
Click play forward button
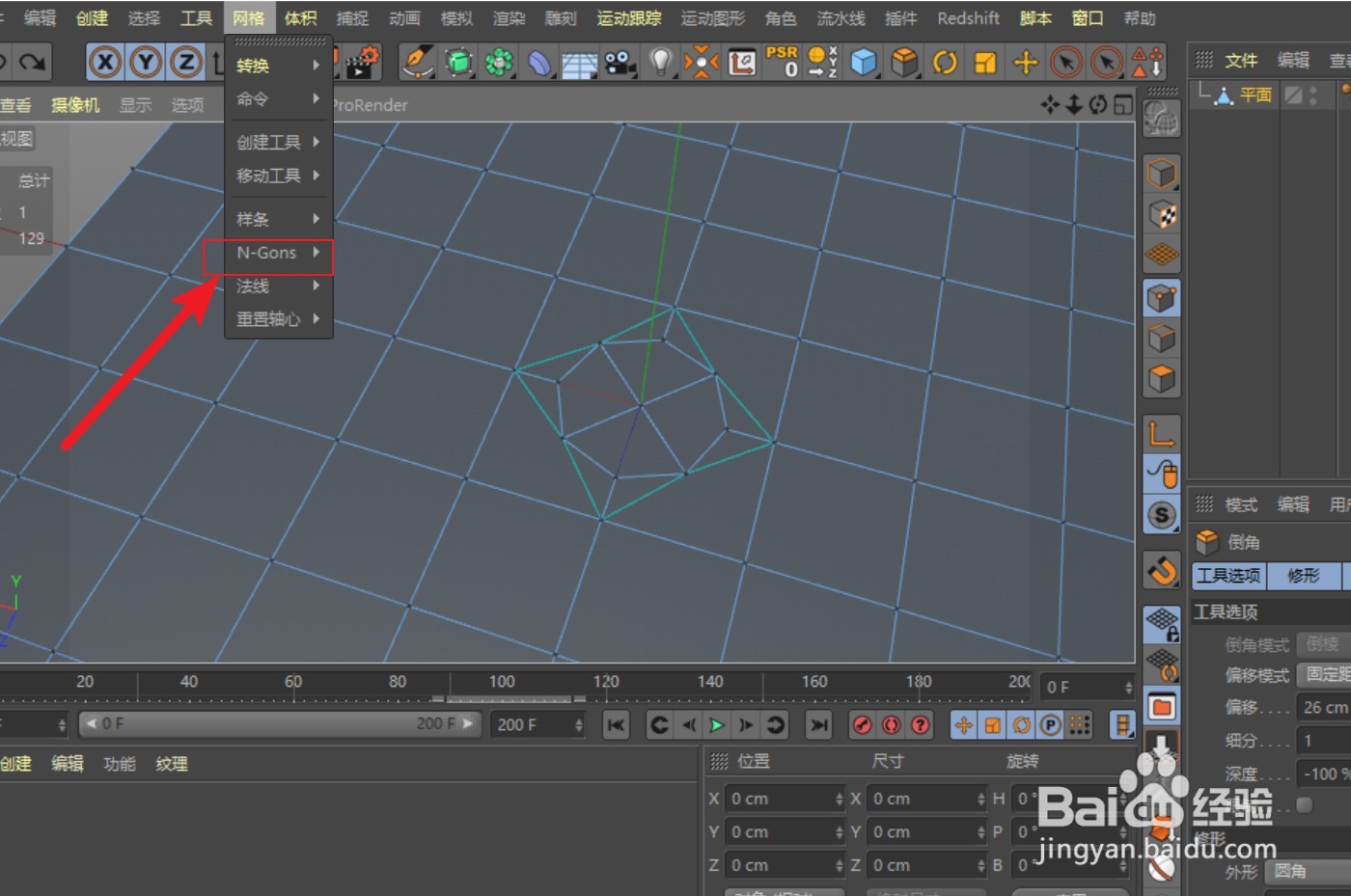716,724
